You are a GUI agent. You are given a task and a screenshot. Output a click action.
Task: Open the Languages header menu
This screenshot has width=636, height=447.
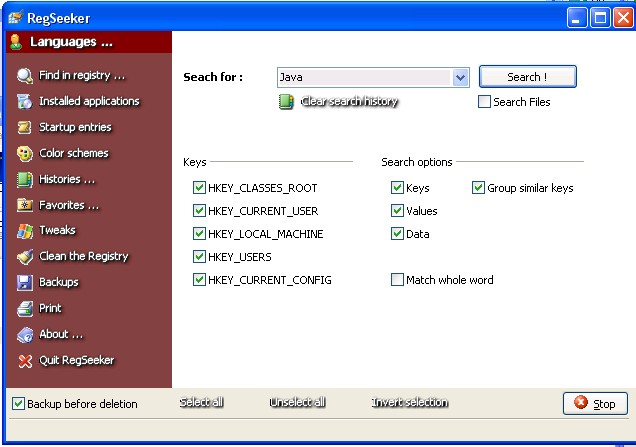coord(70,42)
